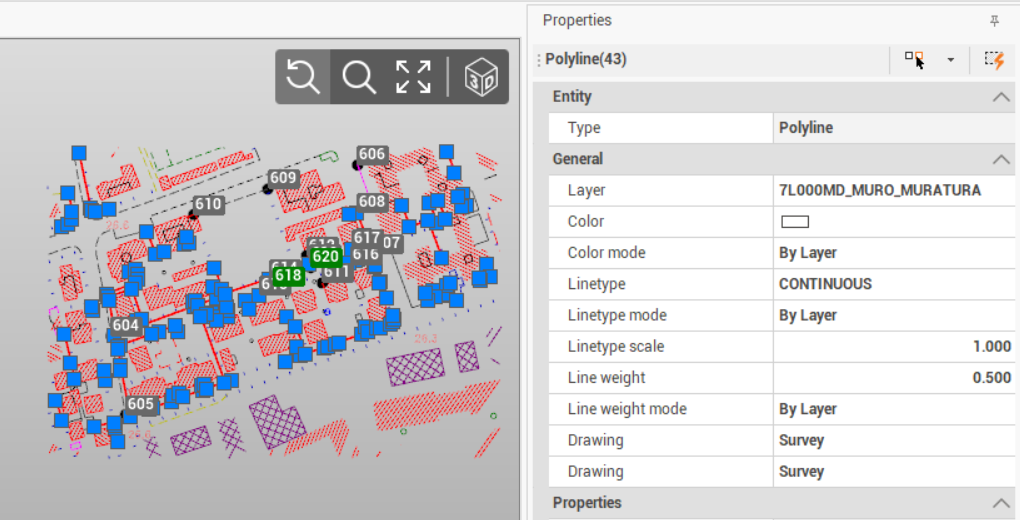Image resolution: width=1020 pixels, height=520 pixels.
Task: Click the quick select lightning icon
Action: coord(993,60)
